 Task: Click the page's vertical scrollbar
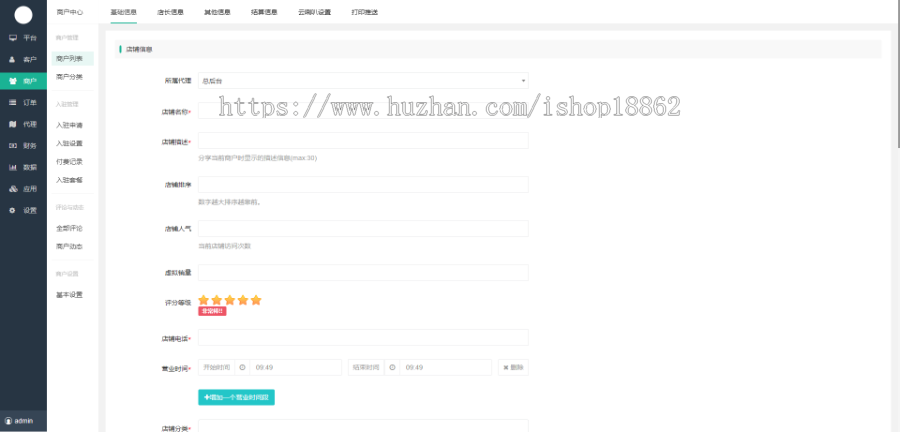897,75
